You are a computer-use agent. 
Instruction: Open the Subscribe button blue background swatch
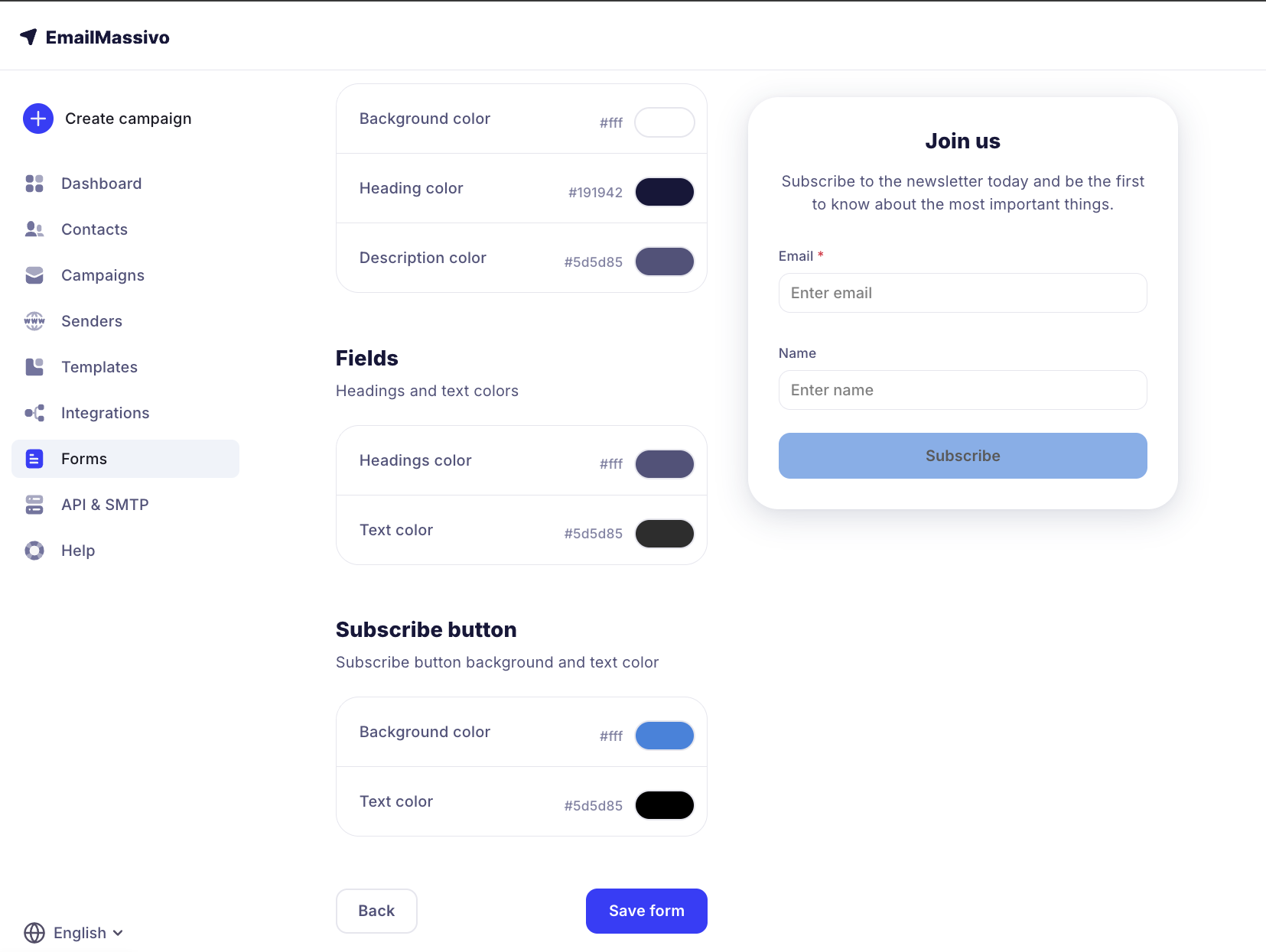pyautogui.click(x=664, y=736)
